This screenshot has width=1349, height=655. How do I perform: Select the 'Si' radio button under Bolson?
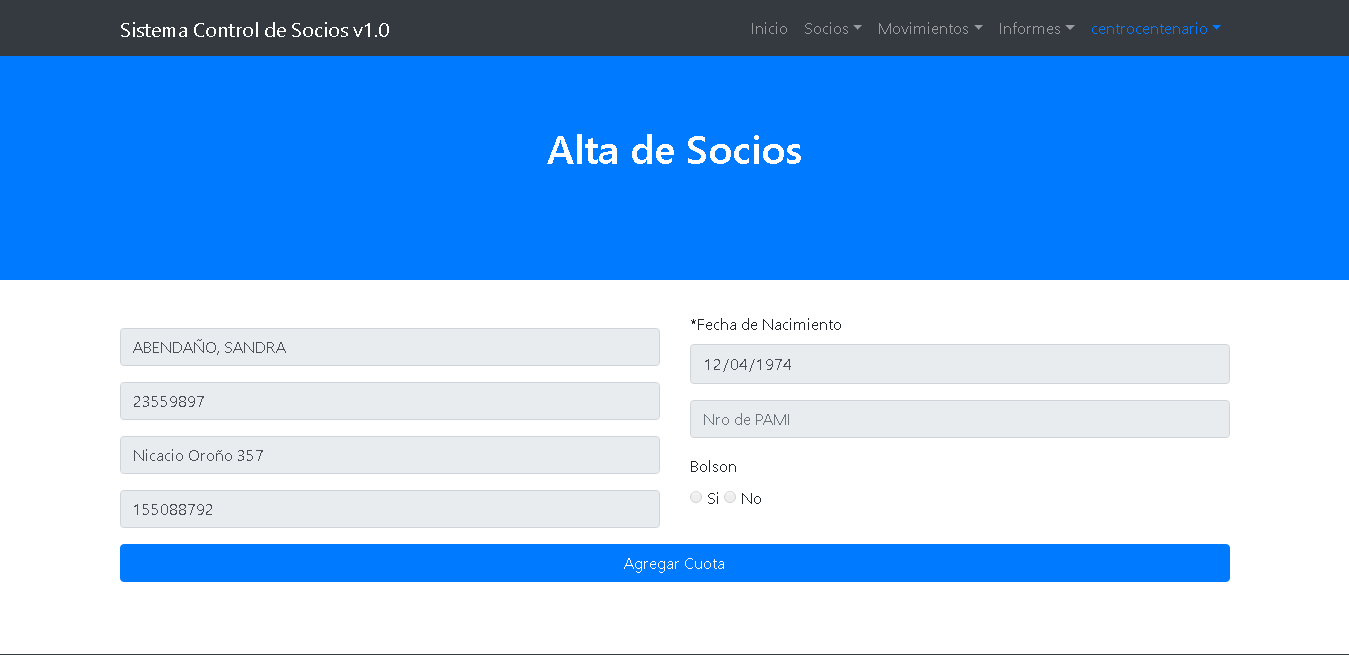coord(696,497)
